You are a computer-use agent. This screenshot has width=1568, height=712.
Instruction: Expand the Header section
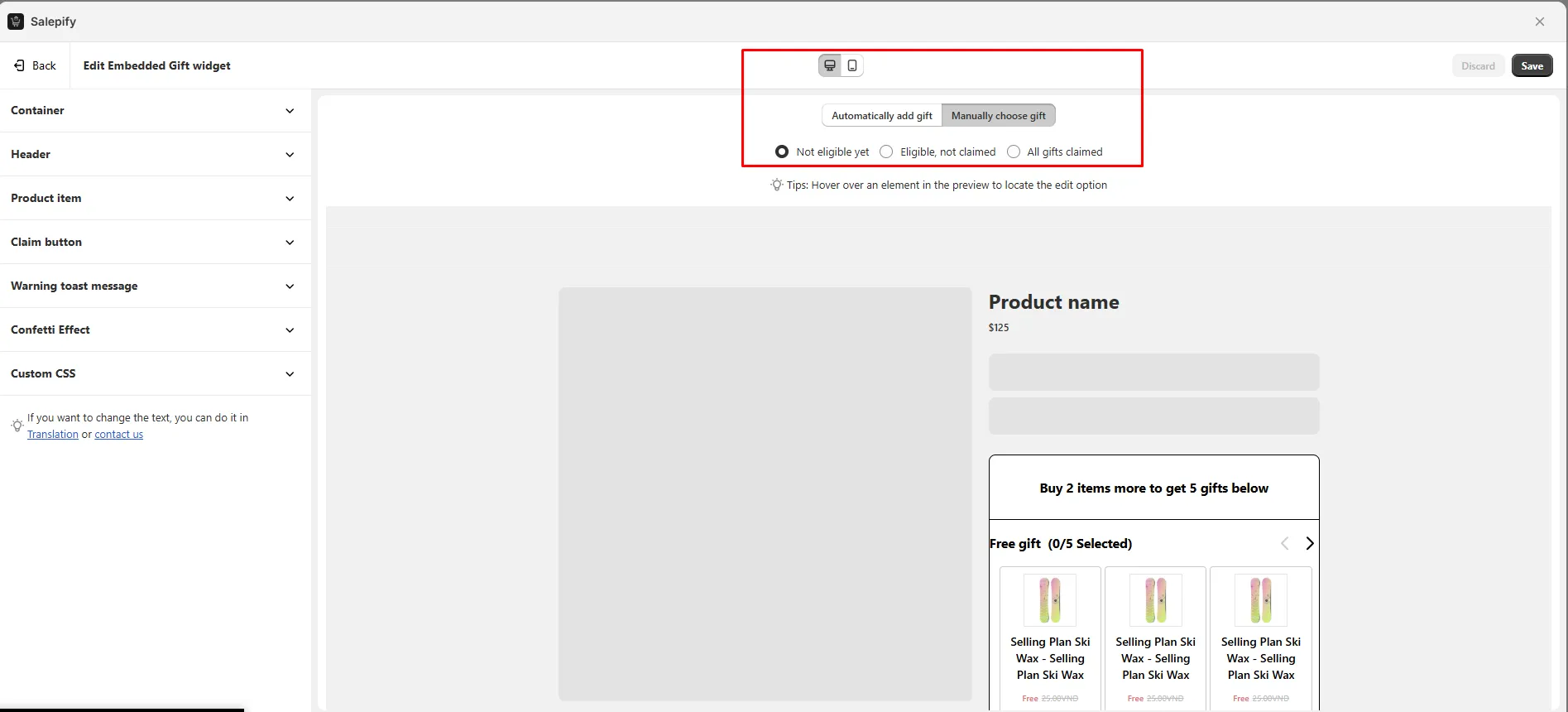[156, 154]
